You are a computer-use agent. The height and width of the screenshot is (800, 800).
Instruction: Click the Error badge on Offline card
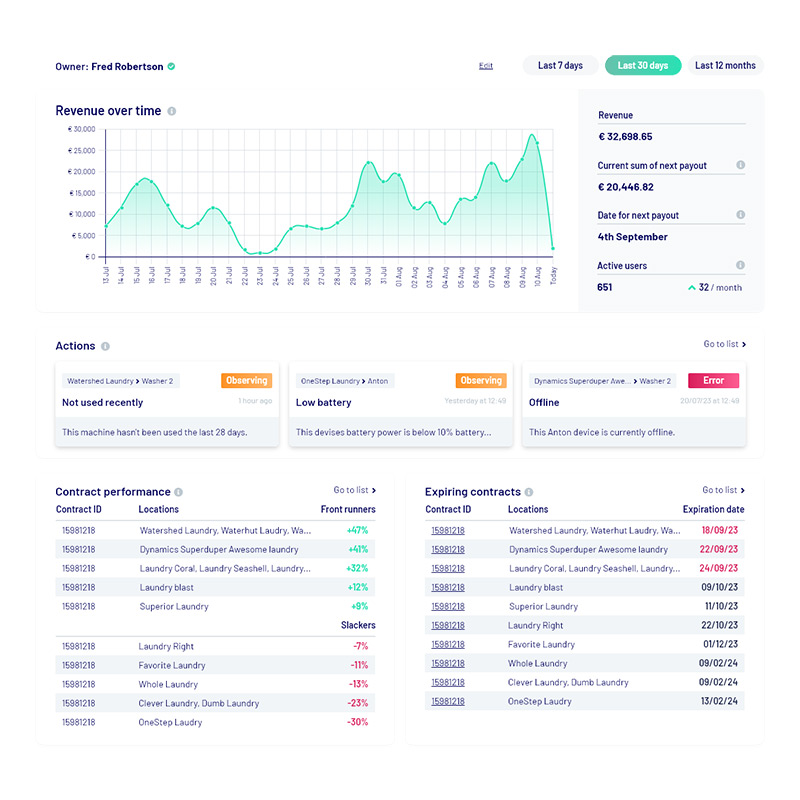point(713,381)
